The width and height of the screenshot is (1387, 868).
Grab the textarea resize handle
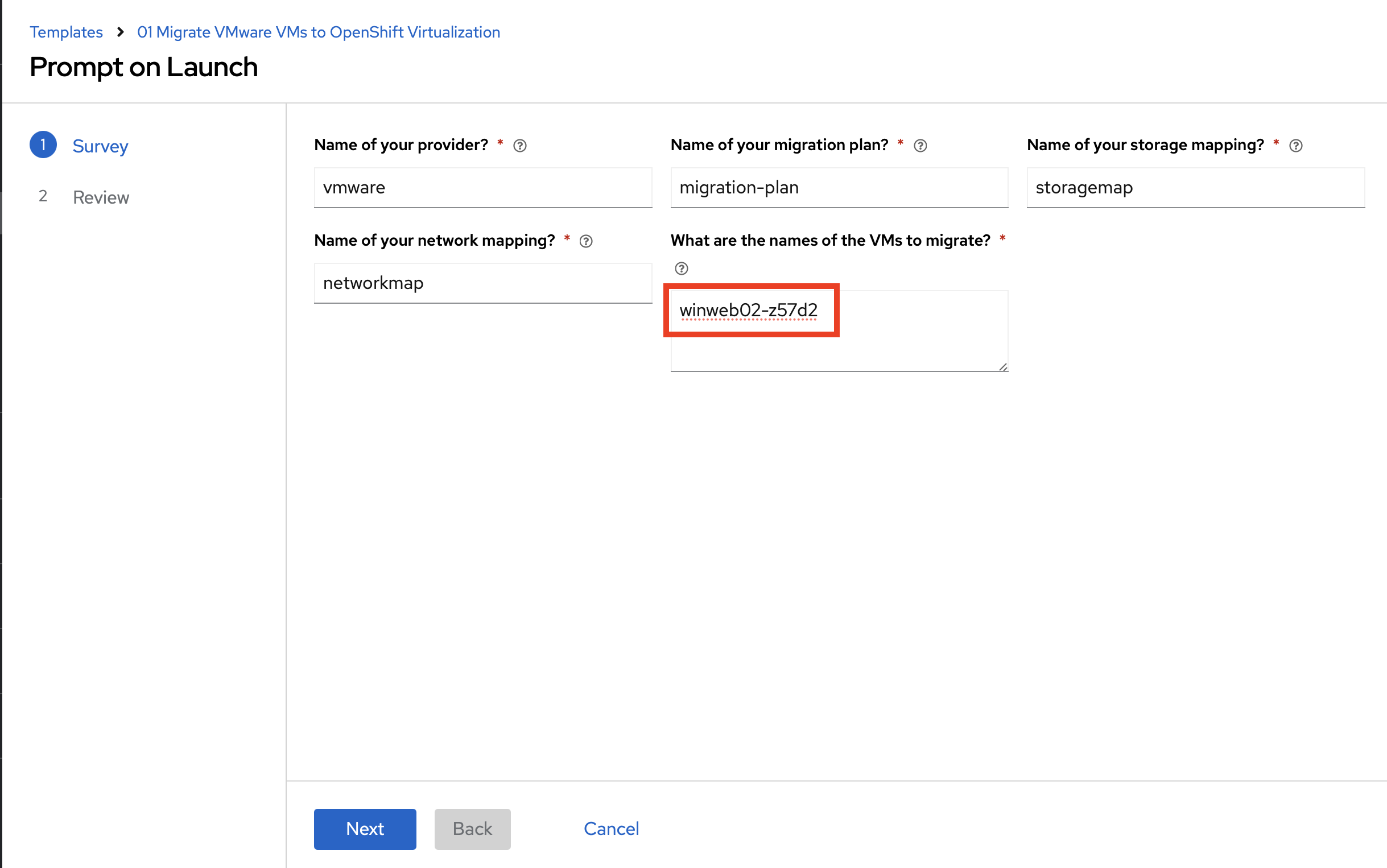click(x=1002, y=366)
